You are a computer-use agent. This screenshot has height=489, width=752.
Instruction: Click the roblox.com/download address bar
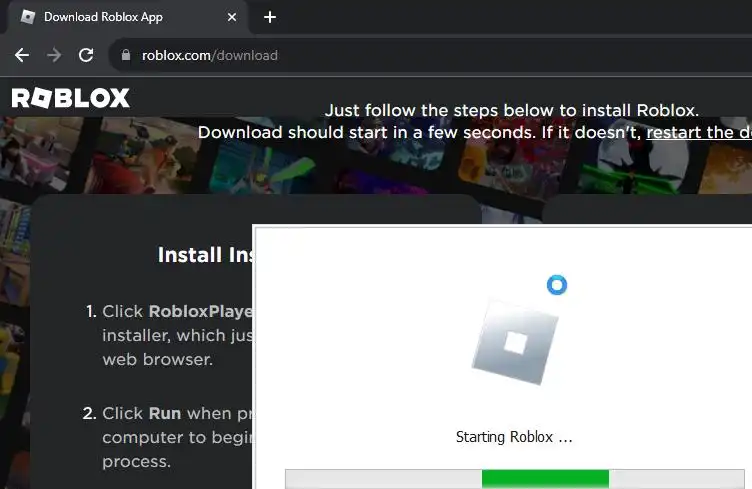[432, 55]
